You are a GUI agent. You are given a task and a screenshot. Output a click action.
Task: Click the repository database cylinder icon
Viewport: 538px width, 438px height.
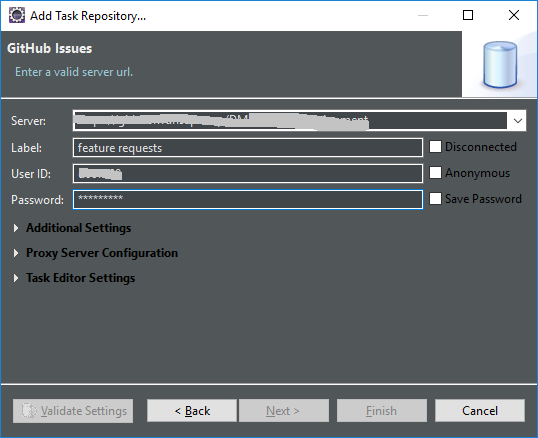click(x=500, y=64)
